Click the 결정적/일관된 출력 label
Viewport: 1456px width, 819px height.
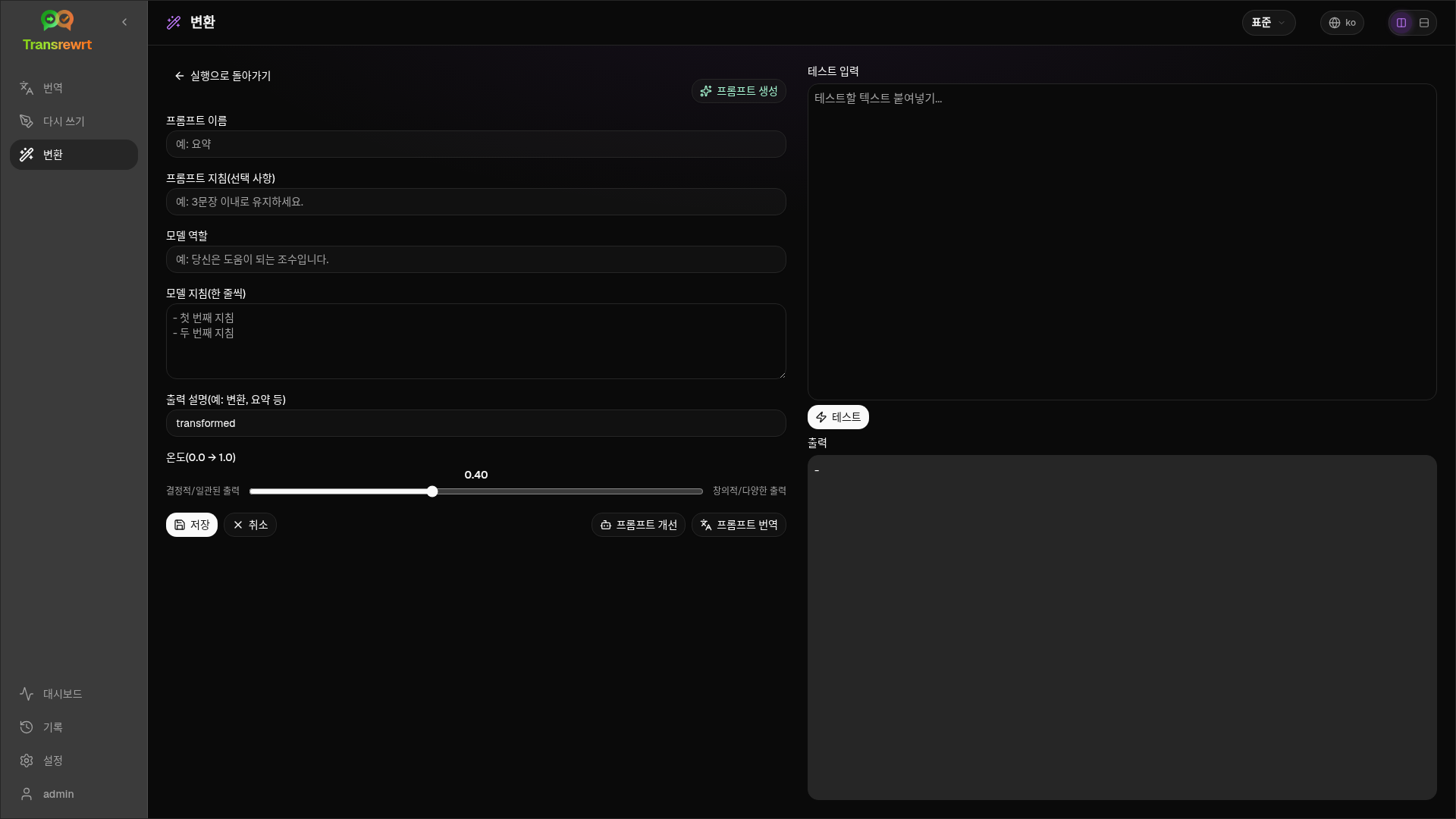[x=202, y=491]
